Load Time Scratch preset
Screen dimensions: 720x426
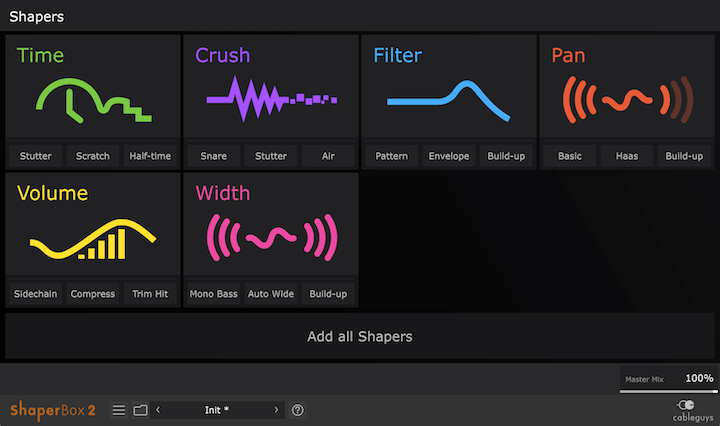click(93, 156)
